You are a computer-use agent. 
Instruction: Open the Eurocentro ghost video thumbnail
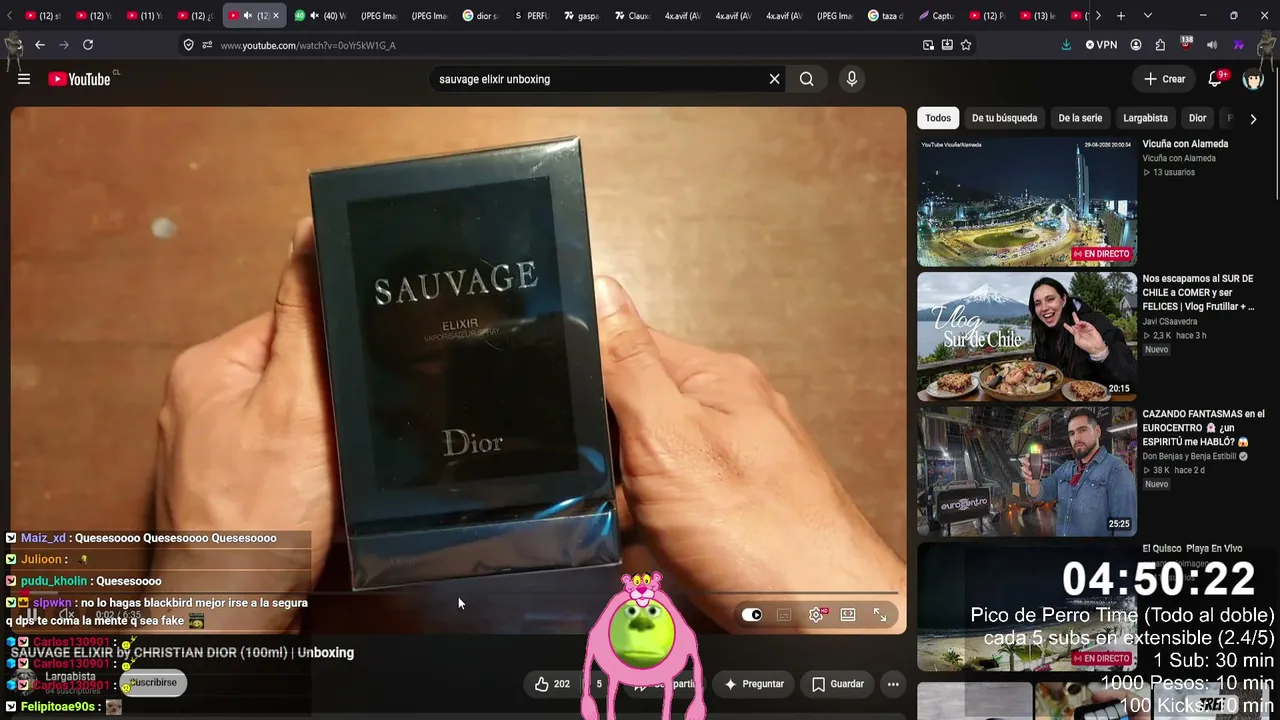1027,471
